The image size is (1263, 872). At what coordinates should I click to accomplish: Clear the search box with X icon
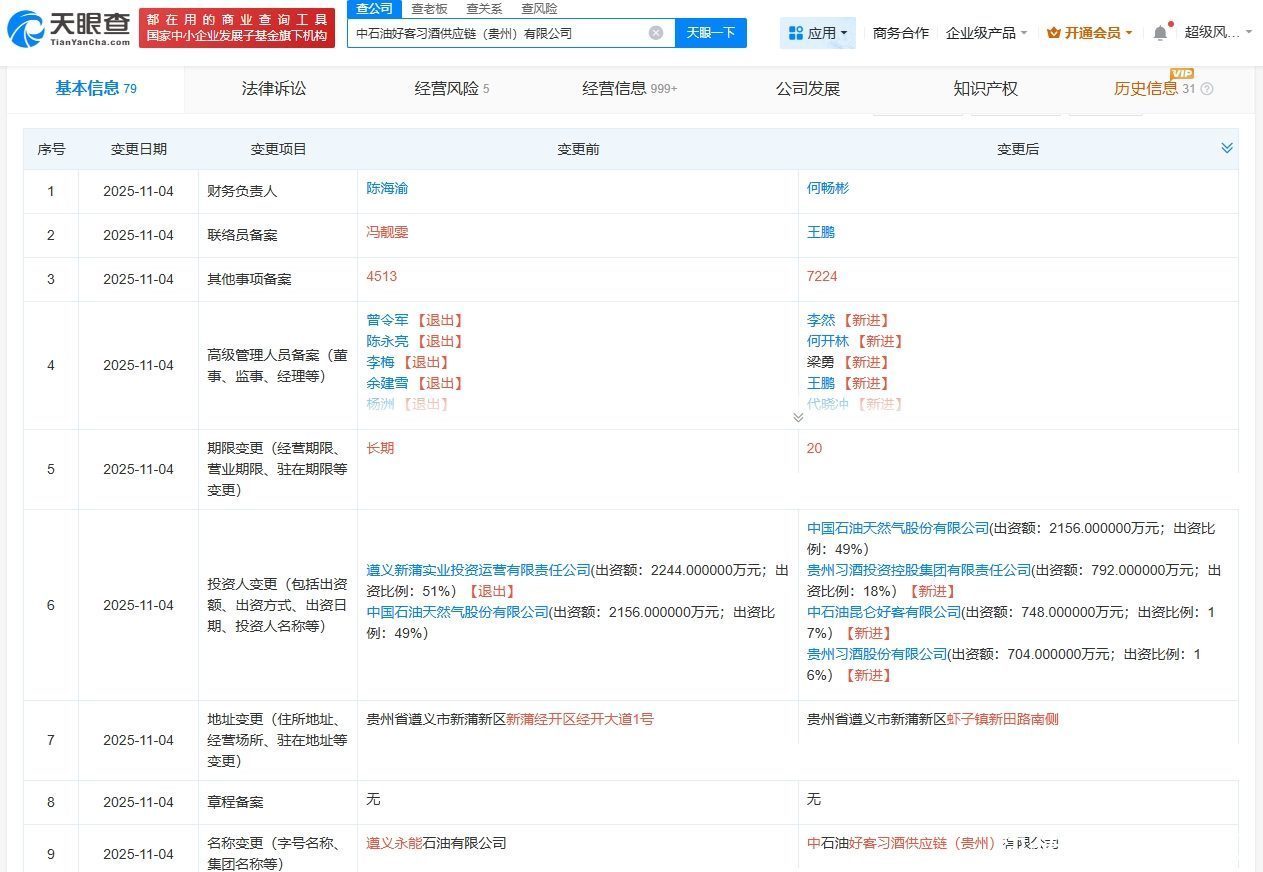coord(656,33)
